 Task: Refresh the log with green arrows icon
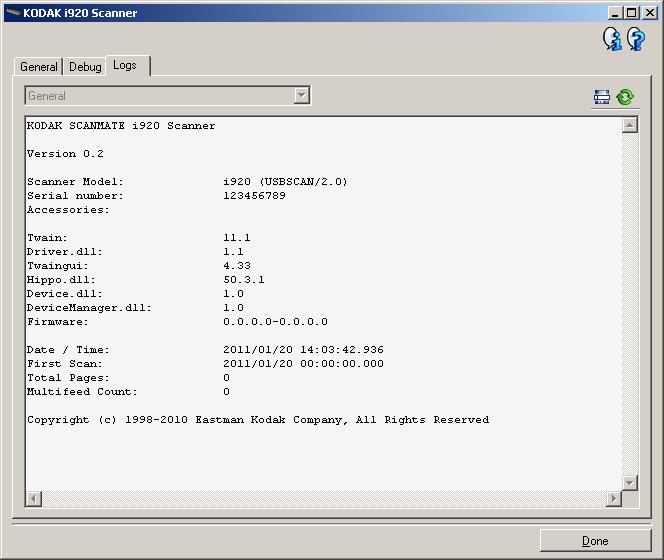(x=625, y=97)
